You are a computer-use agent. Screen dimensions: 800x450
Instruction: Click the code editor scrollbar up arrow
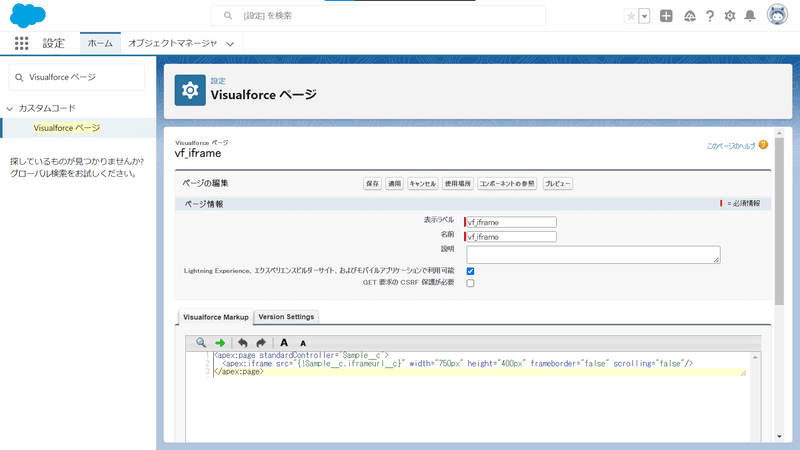pyautogui.click(x=755, y=357)
